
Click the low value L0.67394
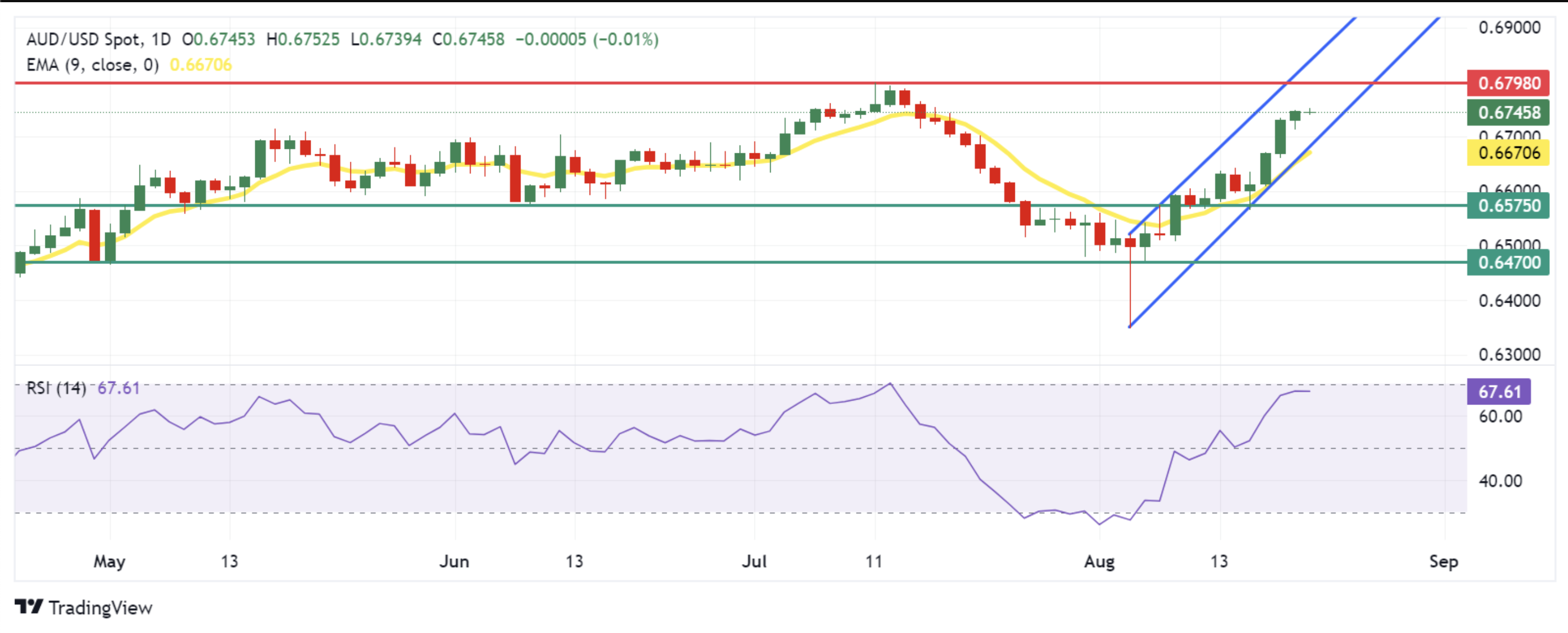point(386,39)
